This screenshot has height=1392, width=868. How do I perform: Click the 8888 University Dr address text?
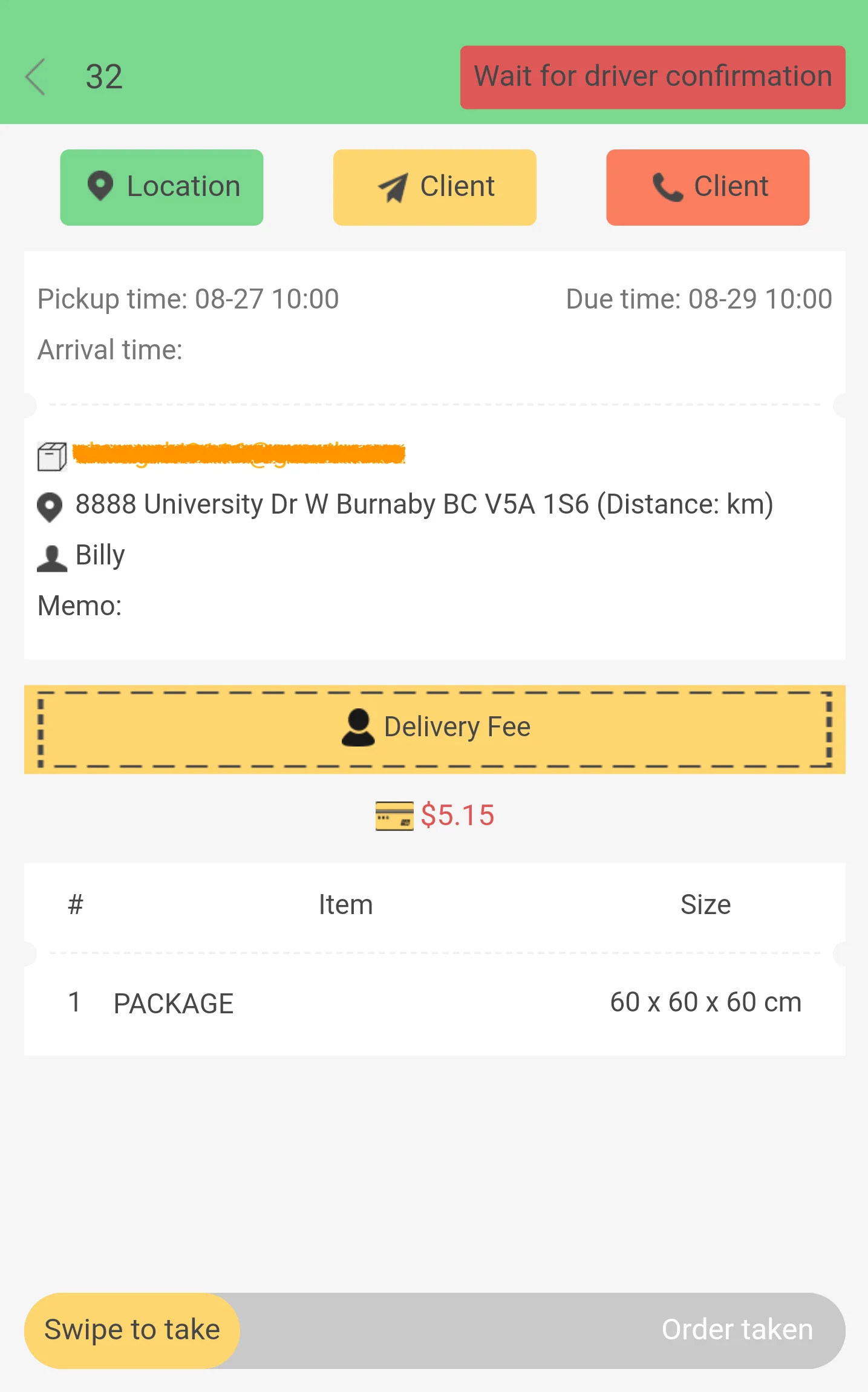tap(423, 505)
